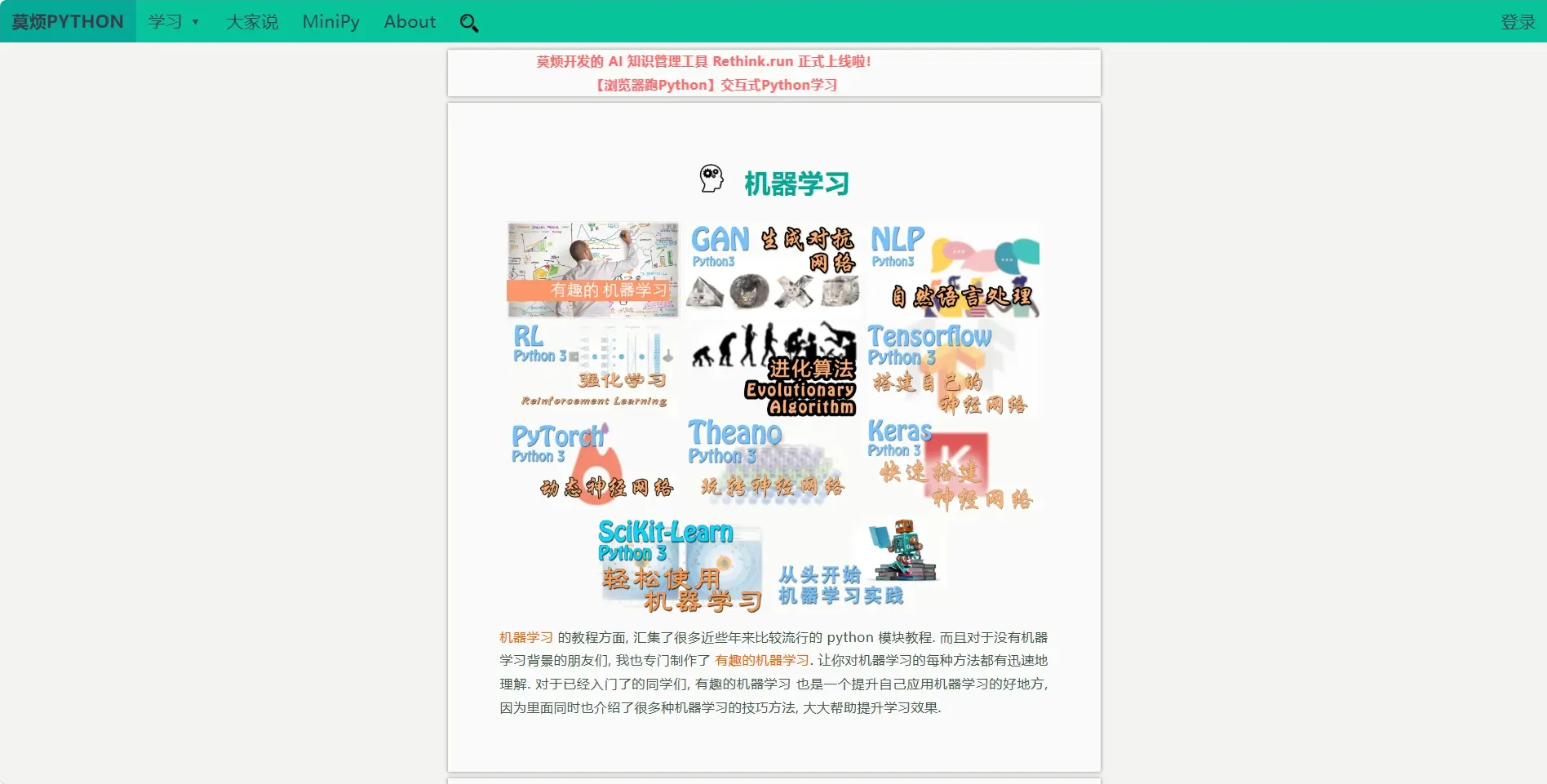Open the GAN 生成对抗网络 course thumbnail

click(773, 268)
